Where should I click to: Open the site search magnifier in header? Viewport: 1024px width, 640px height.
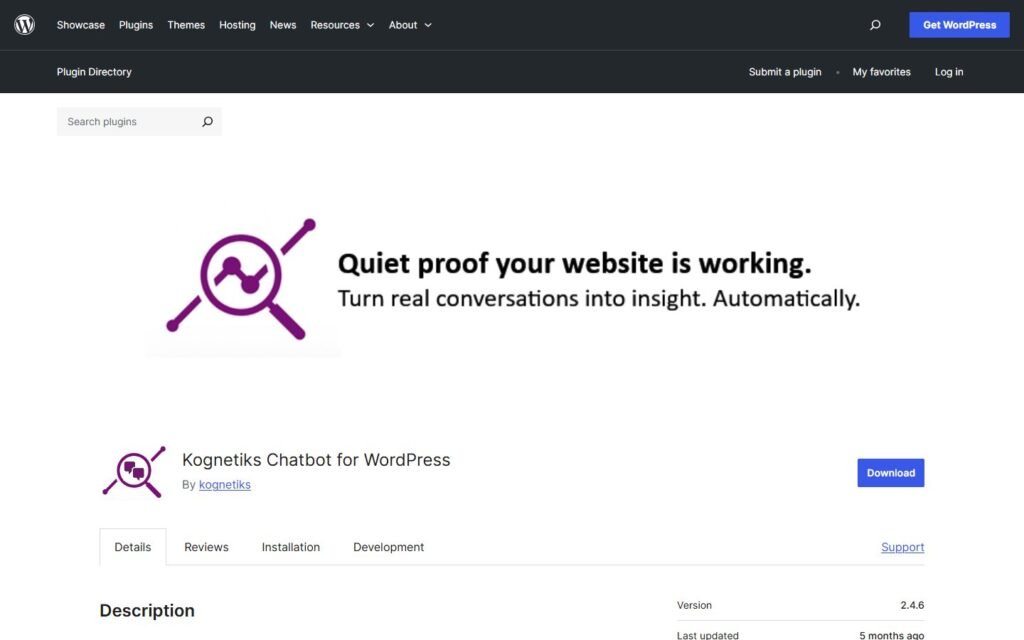pos(875,25)
